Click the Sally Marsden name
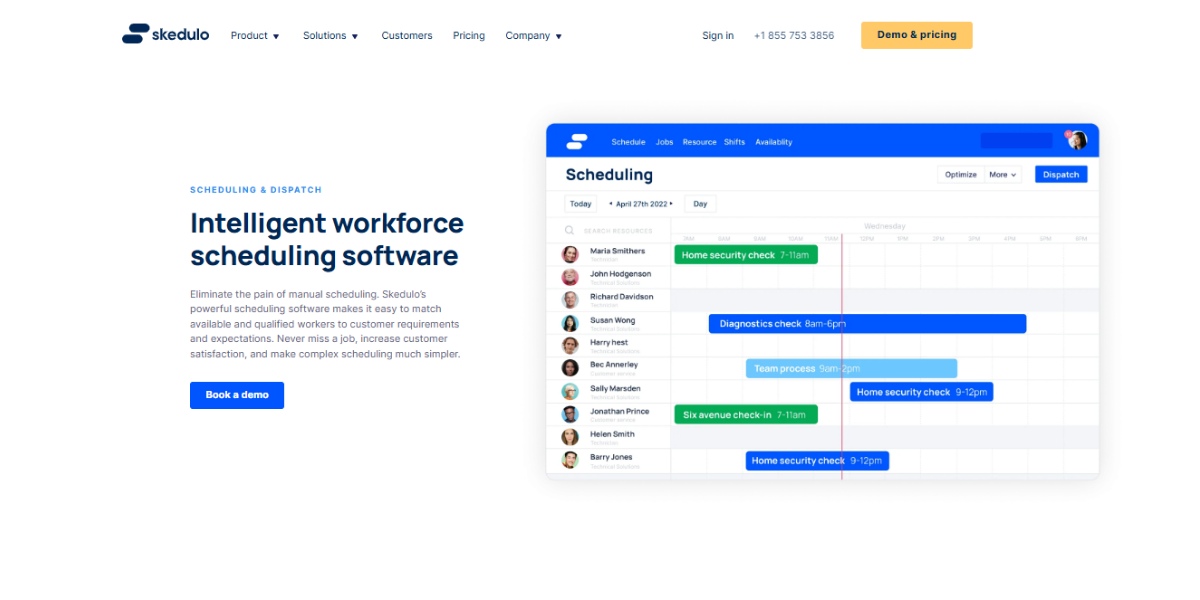 tap(615, 388)
